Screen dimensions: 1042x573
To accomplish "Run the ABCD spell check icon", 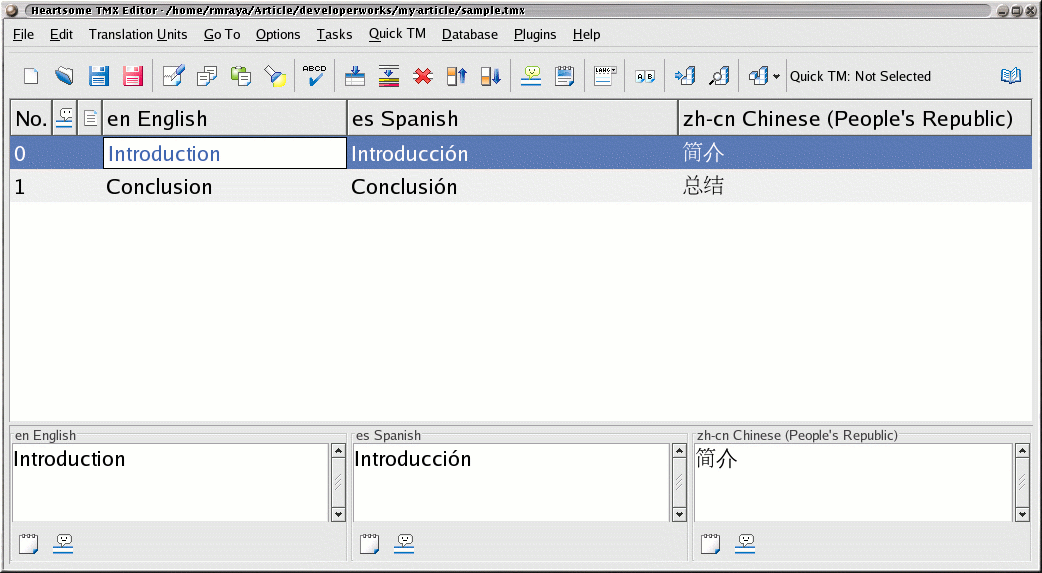I will [x=314, y=76].
